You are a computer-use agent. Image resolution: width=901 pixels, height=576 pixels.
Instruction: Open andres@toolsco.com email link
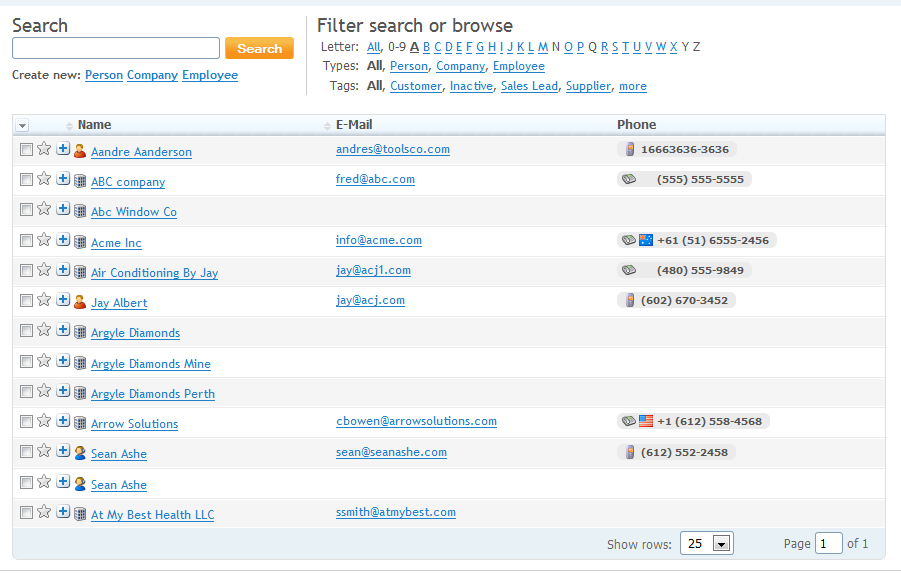(392, 149)
